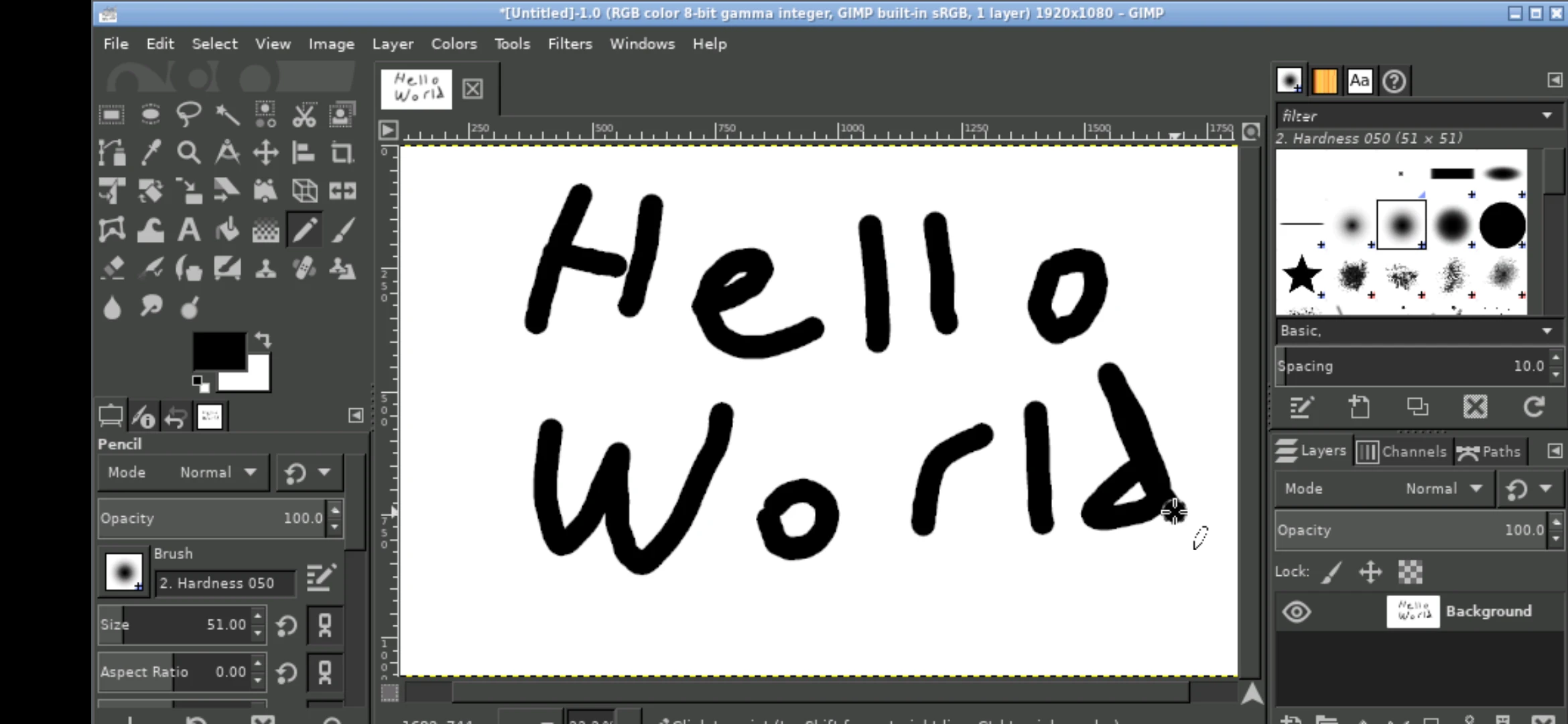Swap foreground and background colors arrow
Image resolution: width=1568 pixels, height=724 pixels.
coord(263,340)
